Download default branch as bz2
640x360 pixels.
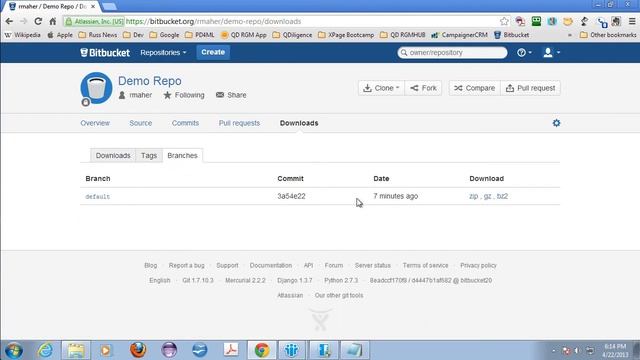pos(502,196)
